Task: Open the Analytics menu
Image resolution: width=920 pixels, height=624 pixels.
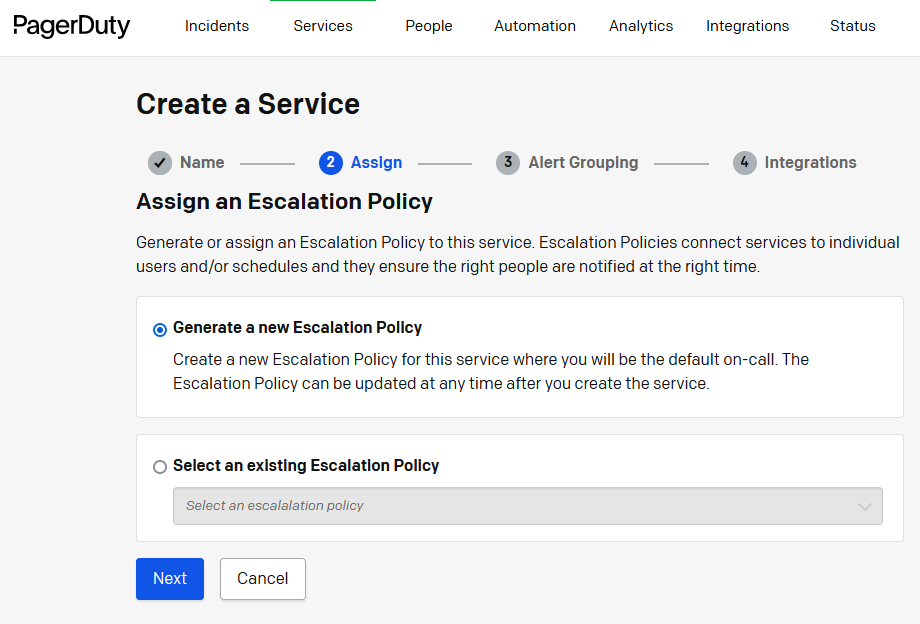Action: click(x=641, y=26)
